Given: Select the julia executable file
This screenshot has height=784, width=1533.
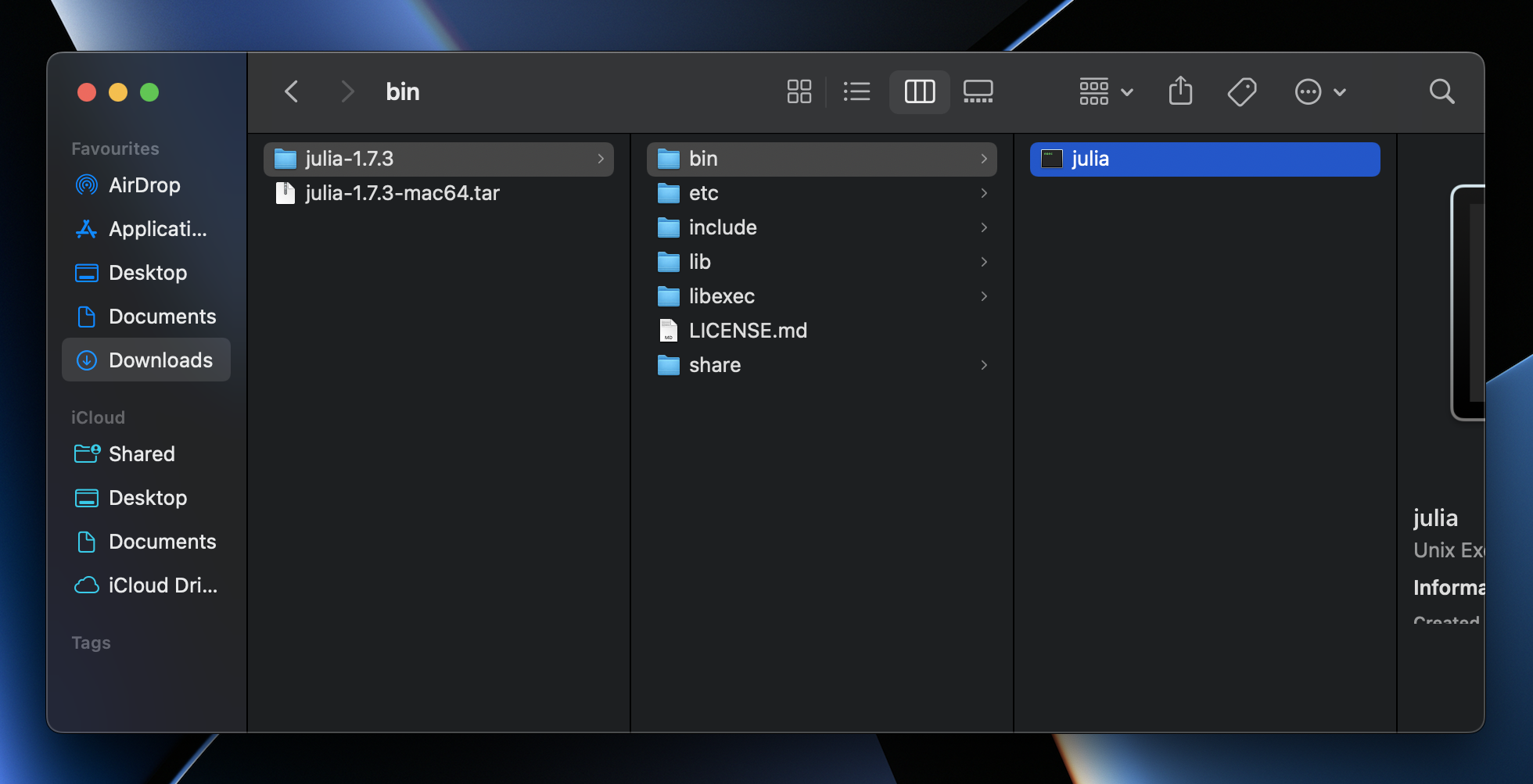Looking at the screenshot, I should pyautogui.click(x=1204, y=159).
